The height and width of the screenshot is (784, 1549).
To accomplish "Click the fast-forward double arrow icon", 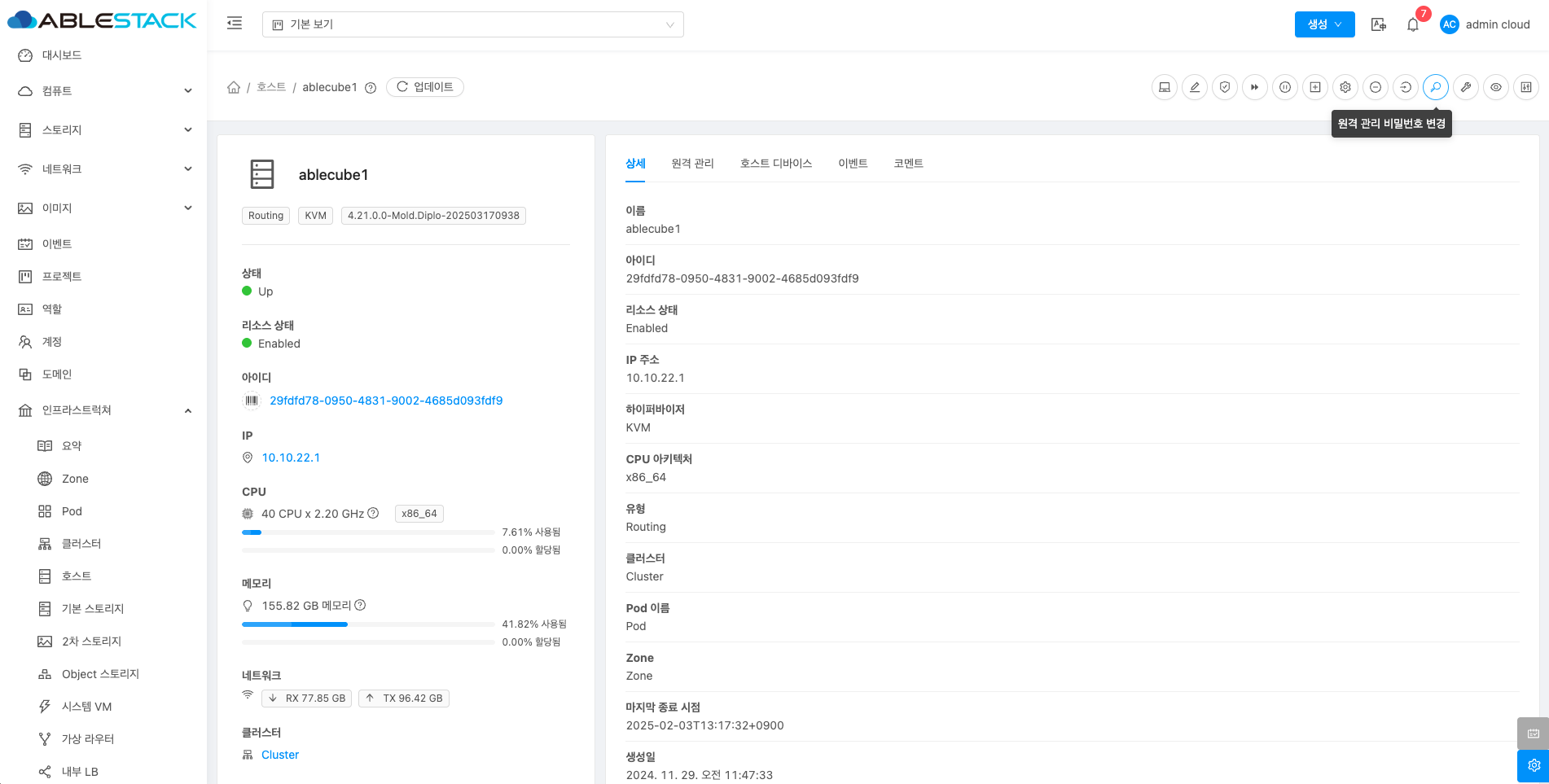I will click(1255, 87).
